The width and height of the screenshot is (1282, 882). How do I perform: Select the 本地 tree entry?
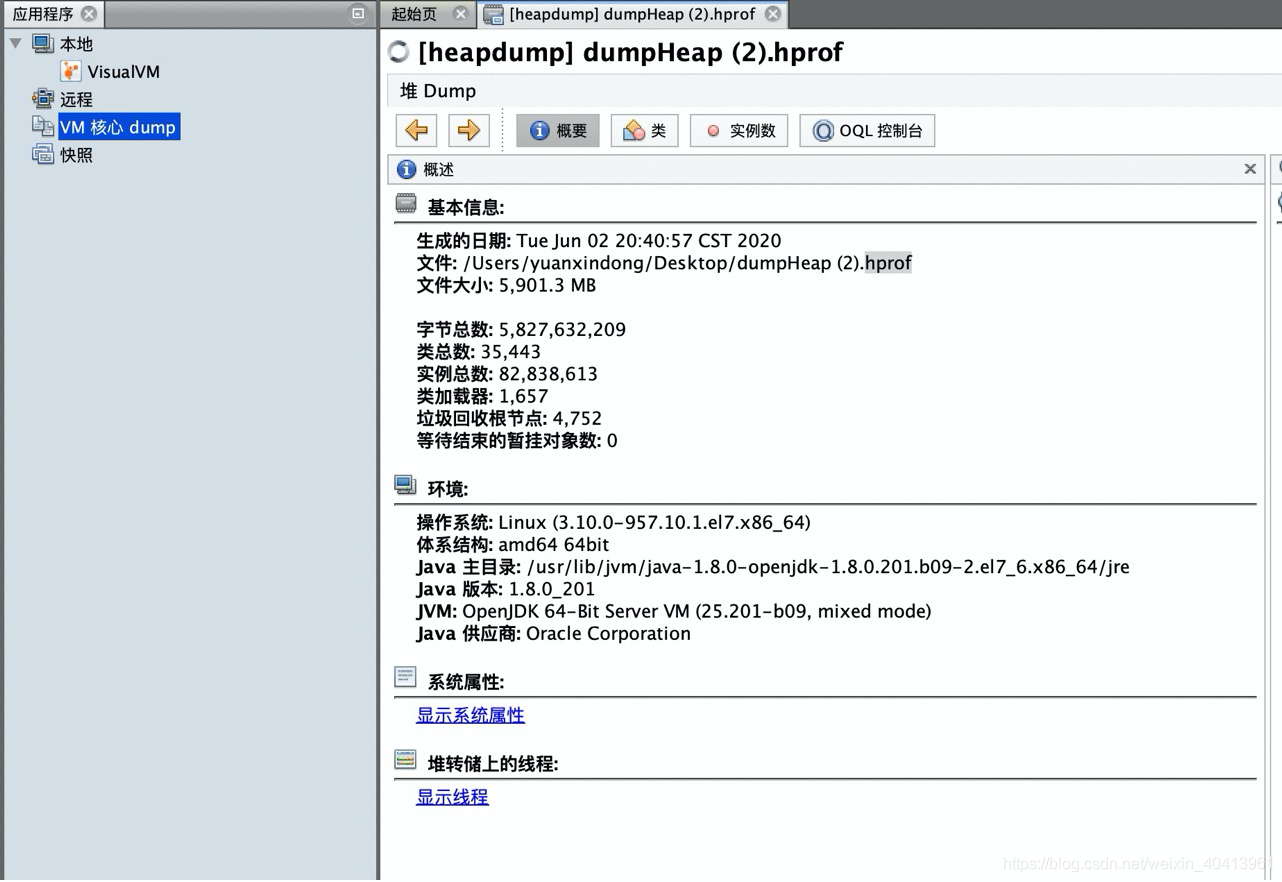[x=76, y=44]
